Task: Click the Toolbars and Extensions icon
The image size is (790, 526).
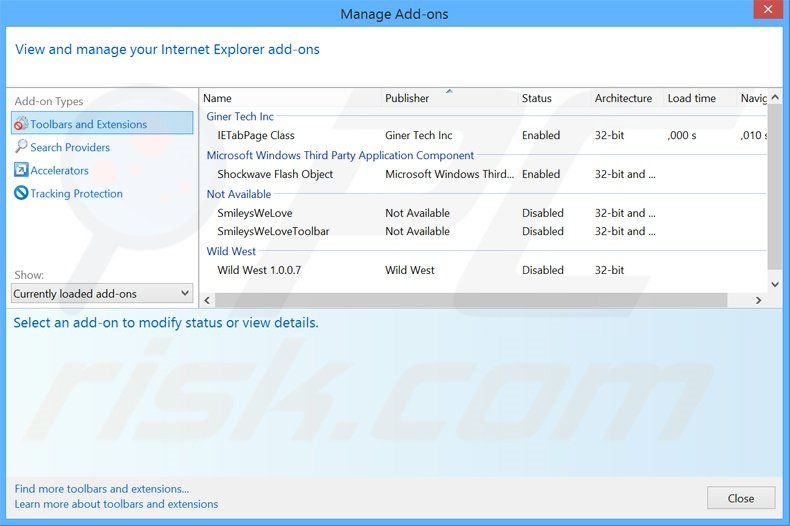Action: [21, 124]
